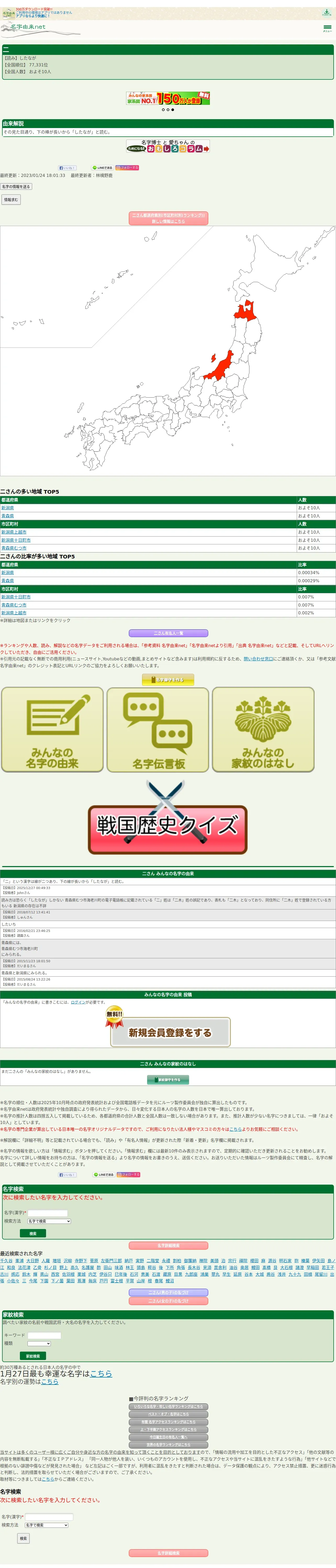Share via LINEで送る above the 最終更新 line
Viewport: 336px width, 1568px height.
coord(102,168)
